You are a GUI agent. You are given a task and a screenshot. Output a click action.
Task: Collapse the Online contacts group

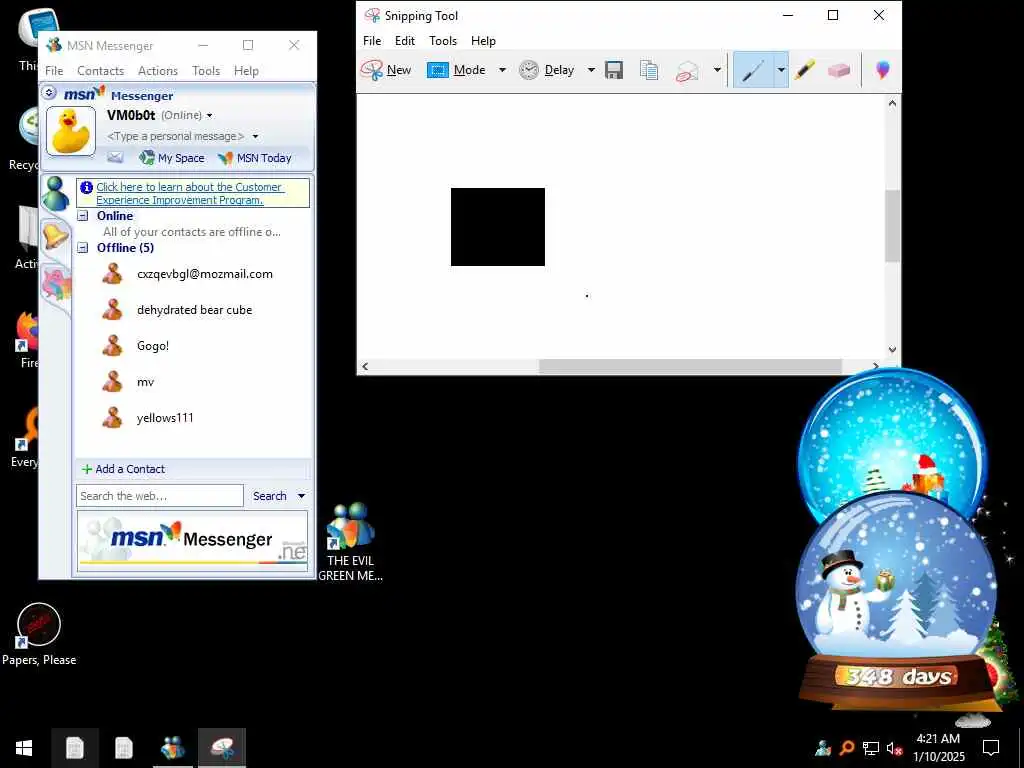click(83, 216)
